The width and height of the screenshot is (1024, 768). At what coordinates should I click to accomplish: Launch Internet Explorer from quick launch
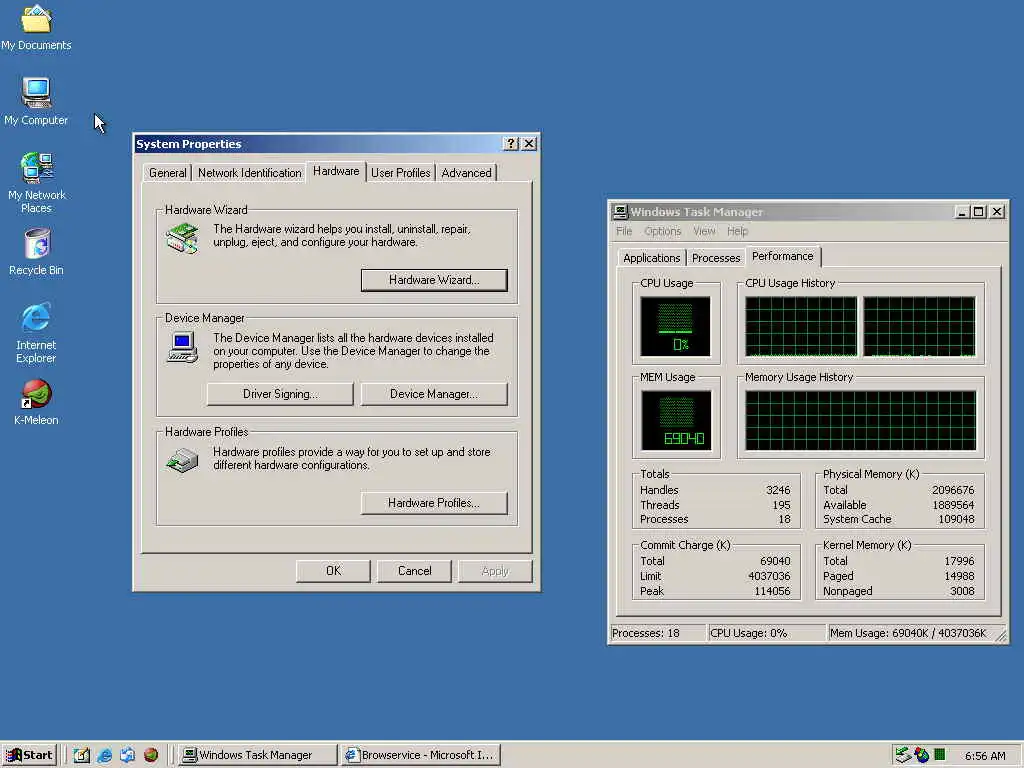pyautogui.click(x=104, y=755)
